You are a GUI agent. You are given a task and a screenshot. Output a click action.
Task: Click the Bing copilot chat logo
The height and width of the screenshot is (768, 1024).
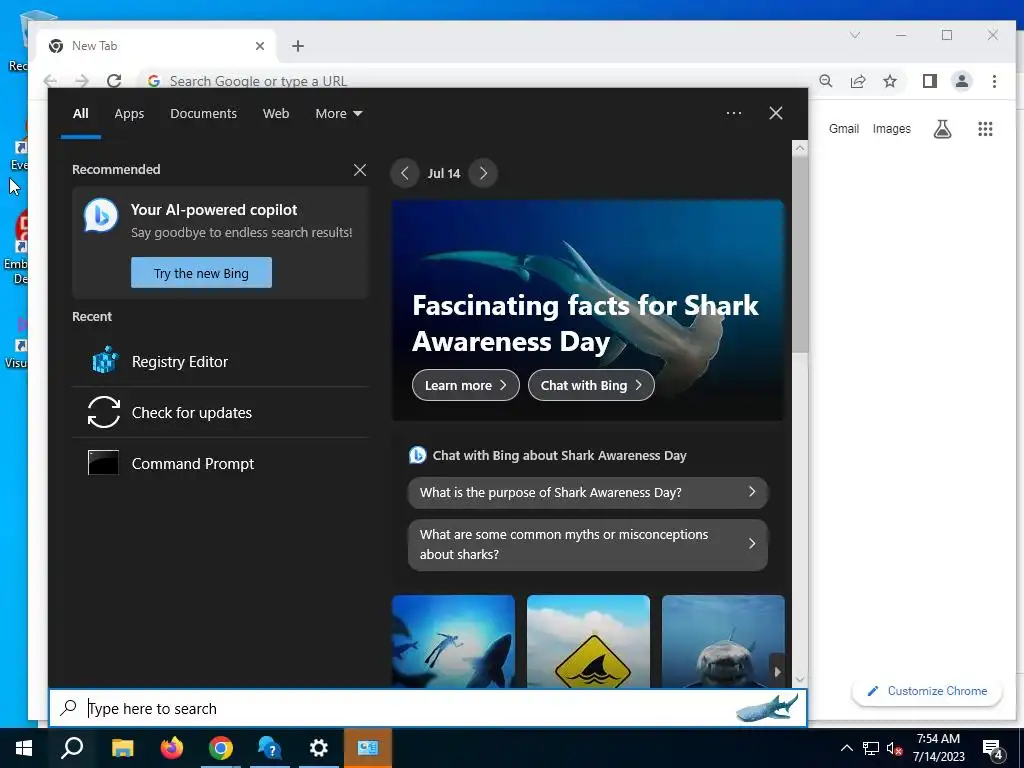click(101, 216)
